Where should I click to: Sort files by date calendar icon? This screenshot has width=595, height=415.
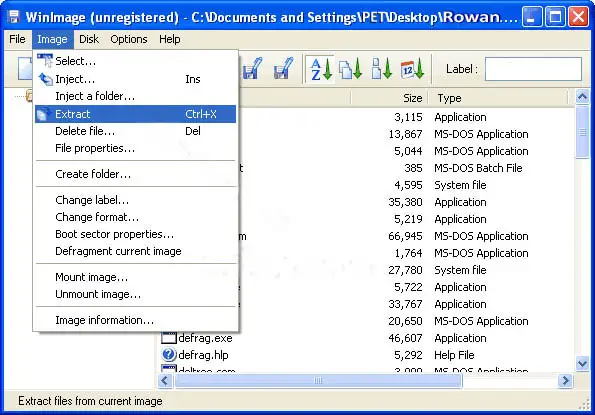pos(412,69)
